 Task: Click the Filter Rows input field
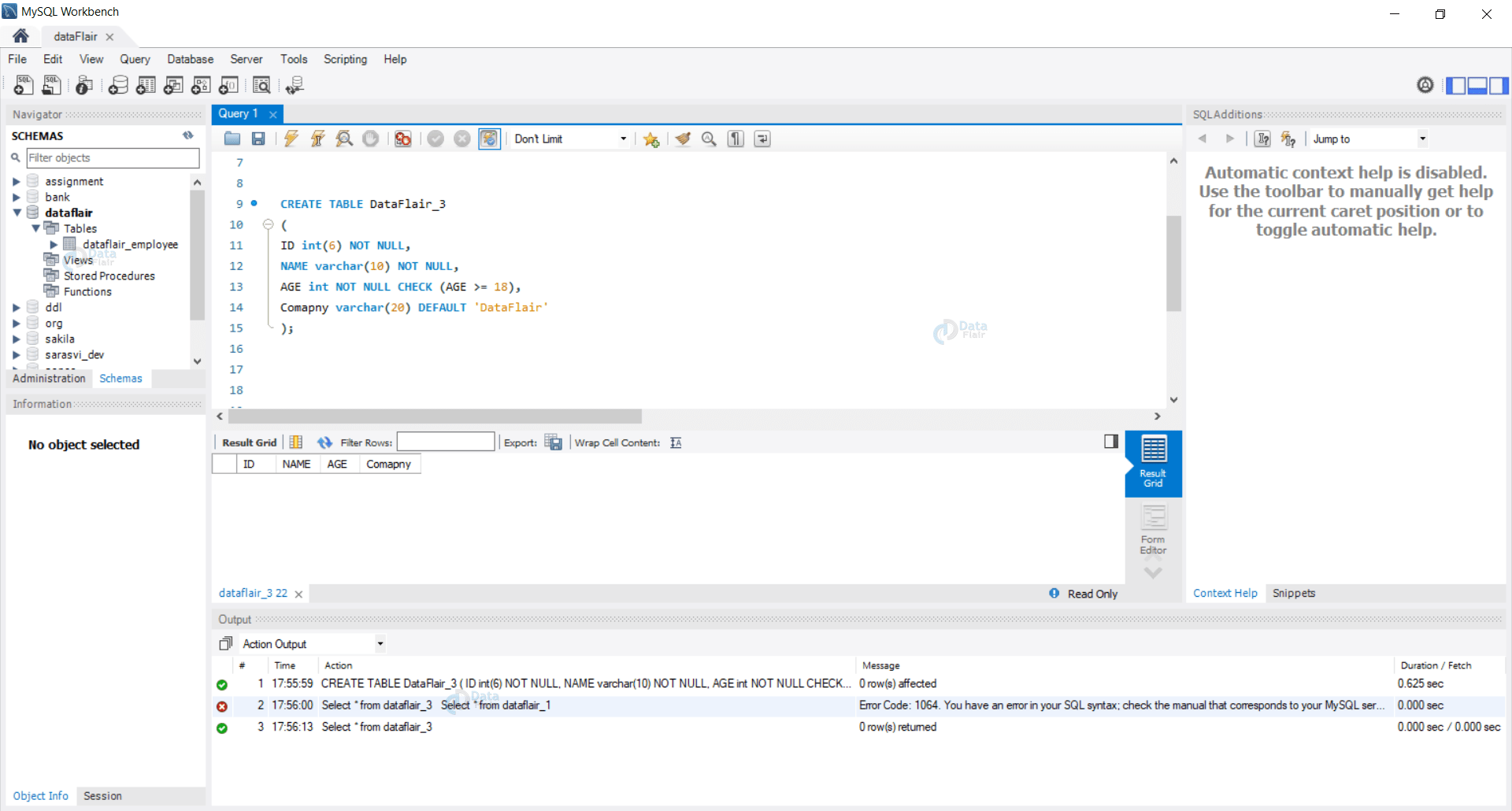[446, 442]
